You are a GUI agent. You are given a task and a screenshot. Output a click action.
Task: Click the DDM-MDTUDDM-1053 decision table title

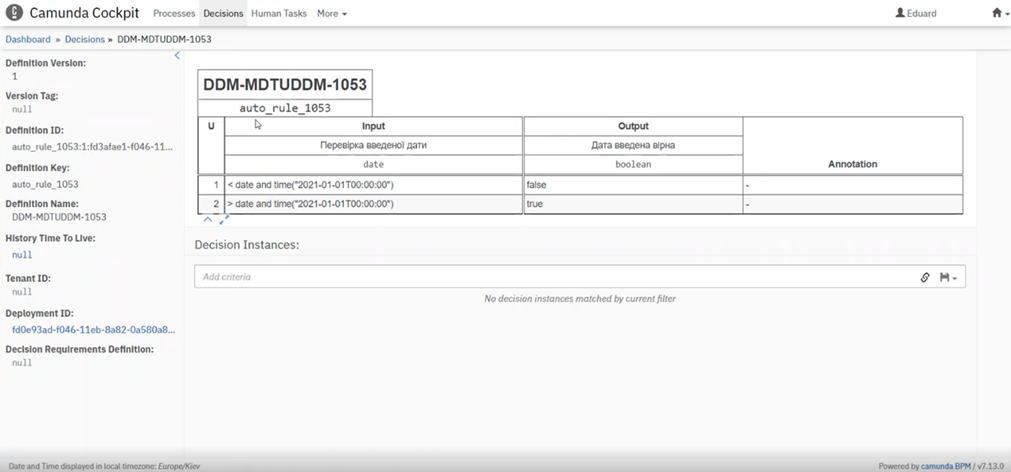pyautogui.click(x=285, y=84)
